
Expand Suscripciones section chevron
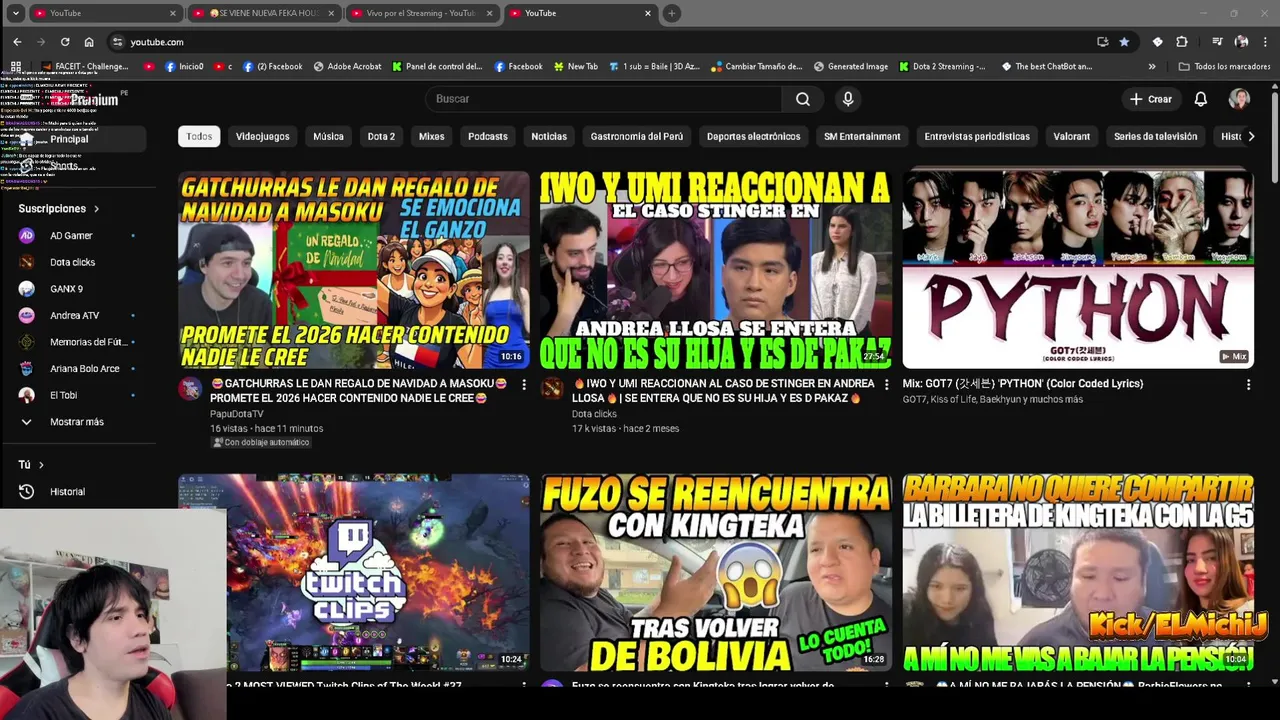coord(96,209)
